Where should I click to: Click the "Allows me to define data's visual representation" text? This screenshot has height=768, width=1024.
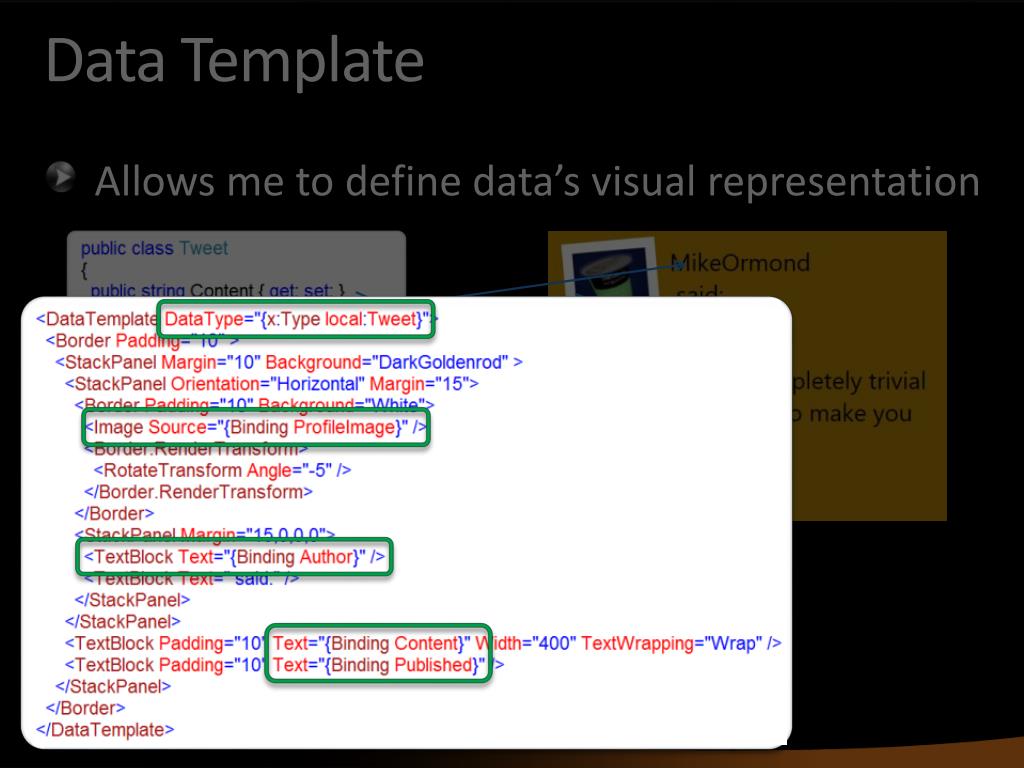pos(537,182)
